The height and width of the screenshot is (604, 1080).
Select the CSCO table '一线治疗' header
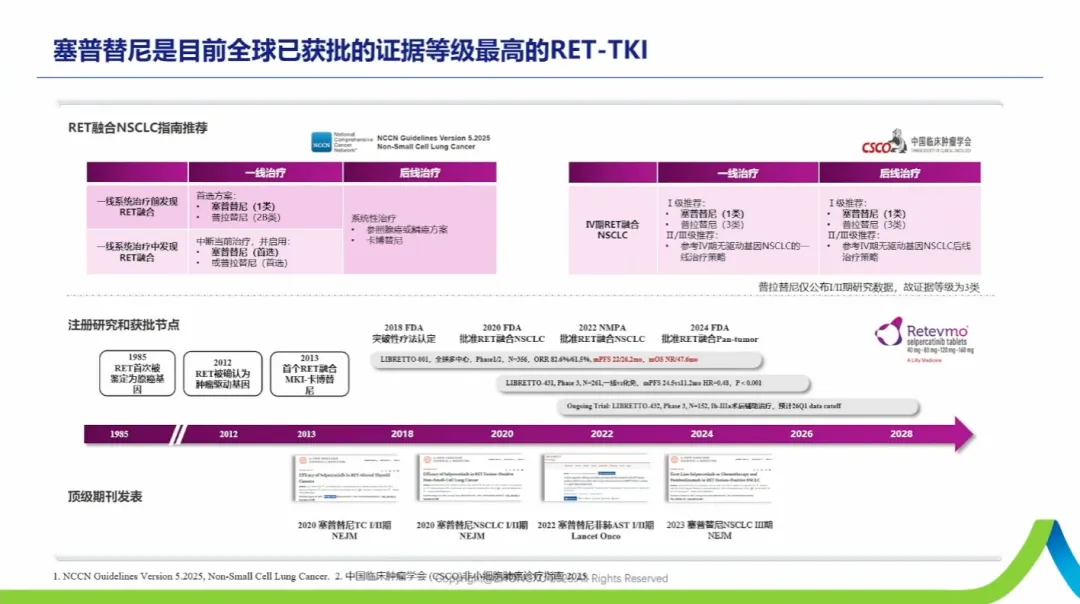click(738, 173)
